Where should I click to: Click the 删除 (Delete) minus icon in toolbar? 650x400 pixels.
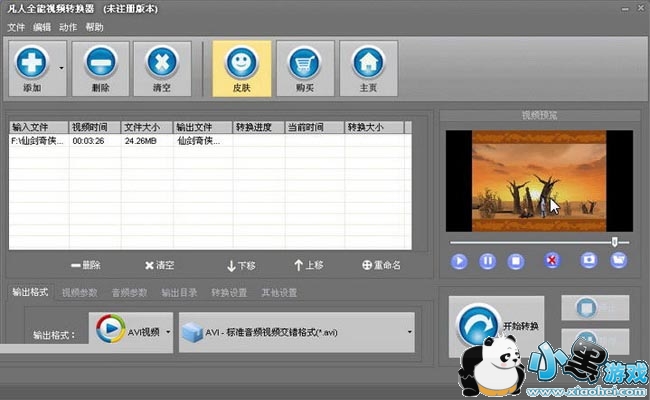tap(102, 65)
